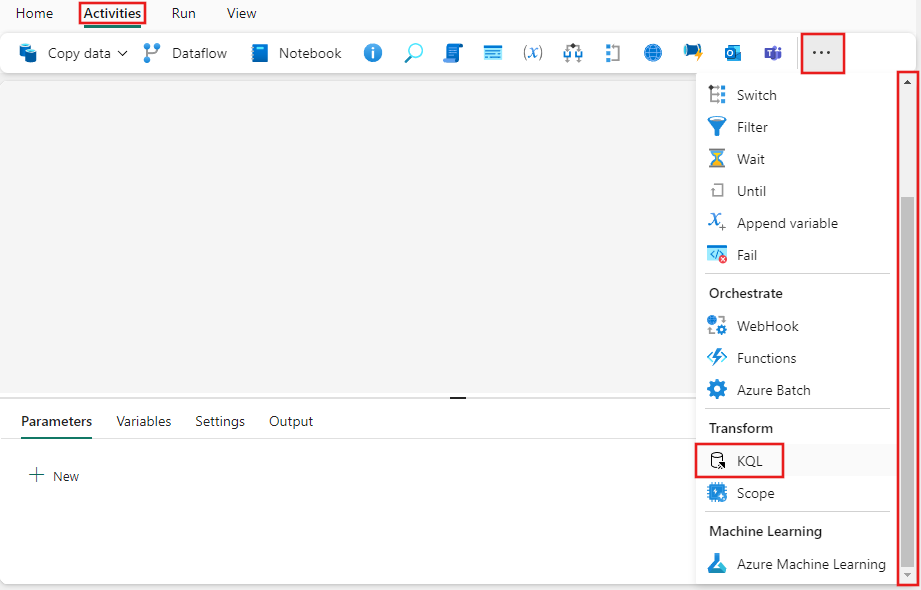Add a Notebook activity

[295, 52]
